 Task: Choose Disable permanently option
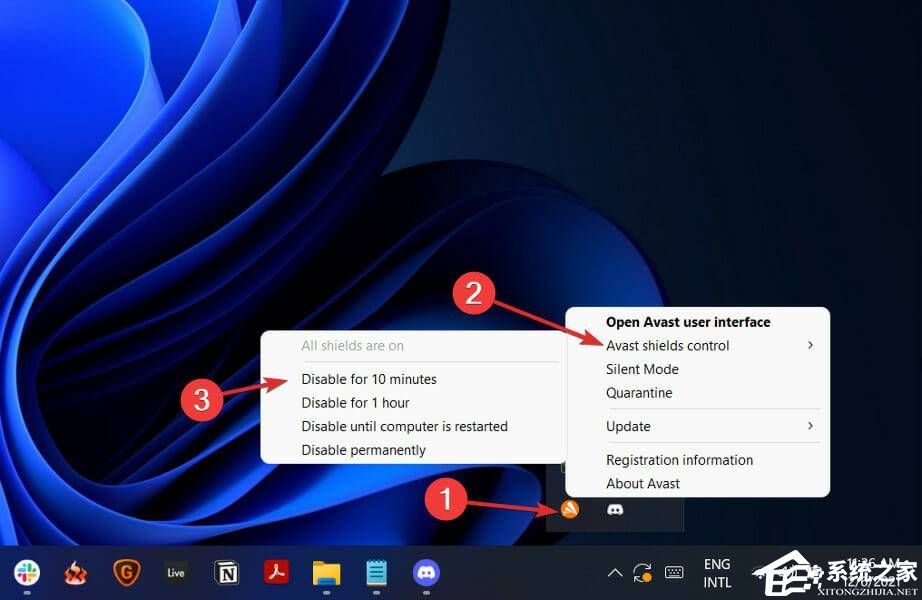[363, 450]
